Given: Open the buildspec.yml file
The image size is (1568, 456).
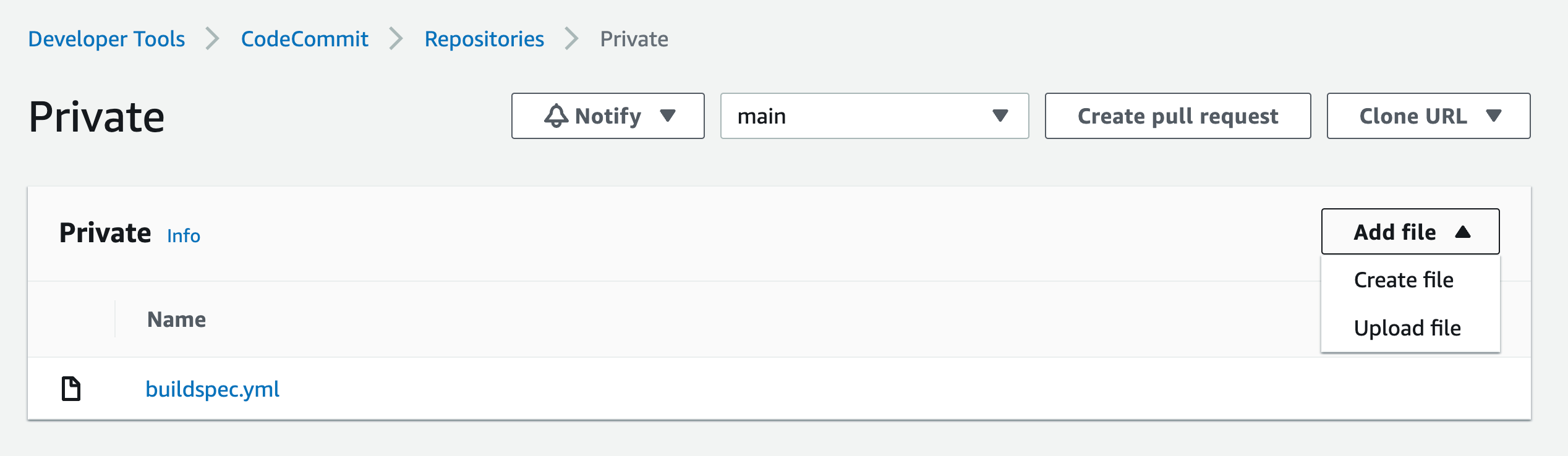Looking at the screenshot, I should click(x=212, y=389).
